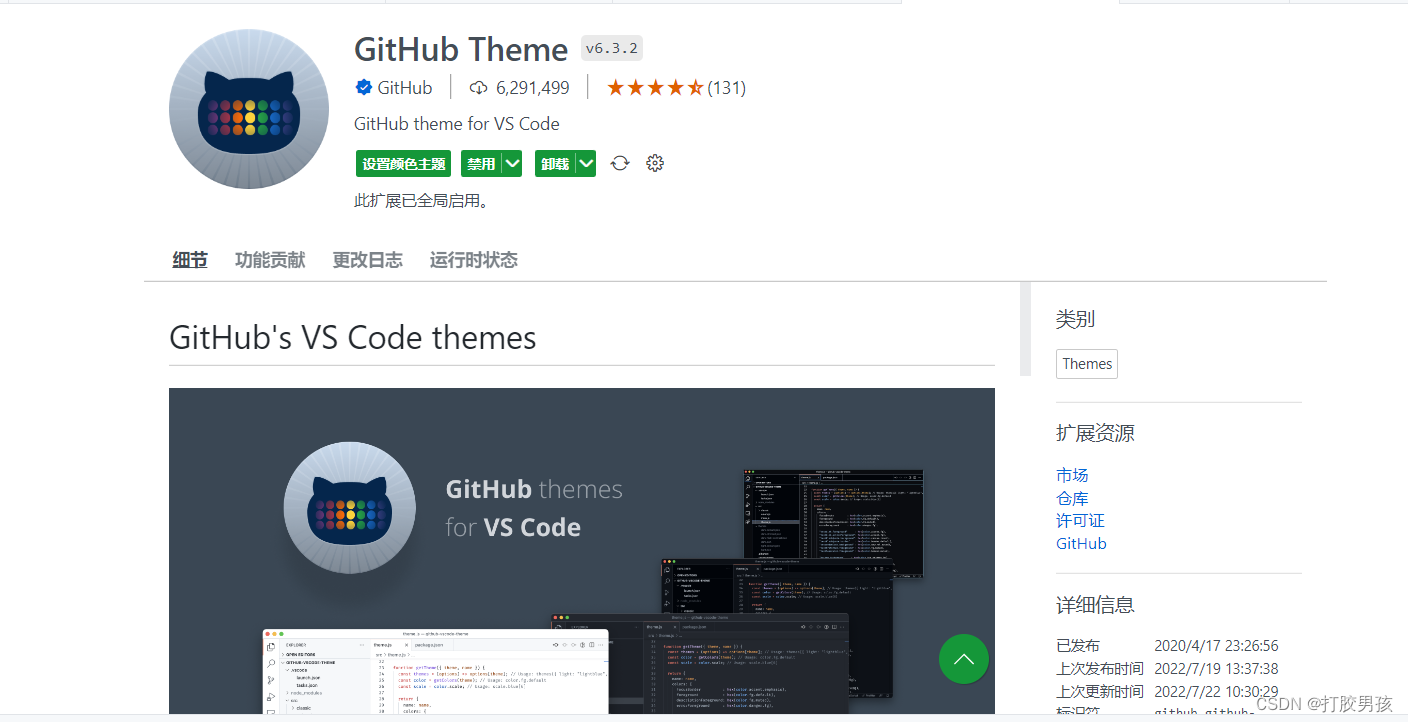Open the Marketplace link (市场)

[x=1072, y=475]
